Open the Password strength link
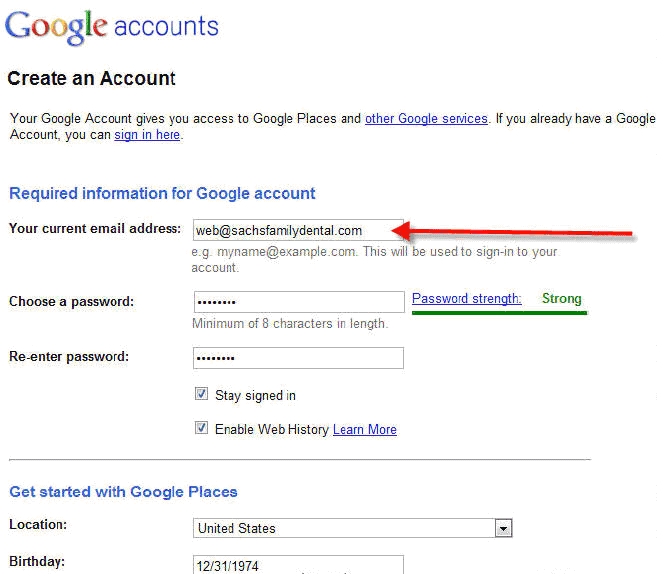 pyautogui.click(x=467, y=299)
